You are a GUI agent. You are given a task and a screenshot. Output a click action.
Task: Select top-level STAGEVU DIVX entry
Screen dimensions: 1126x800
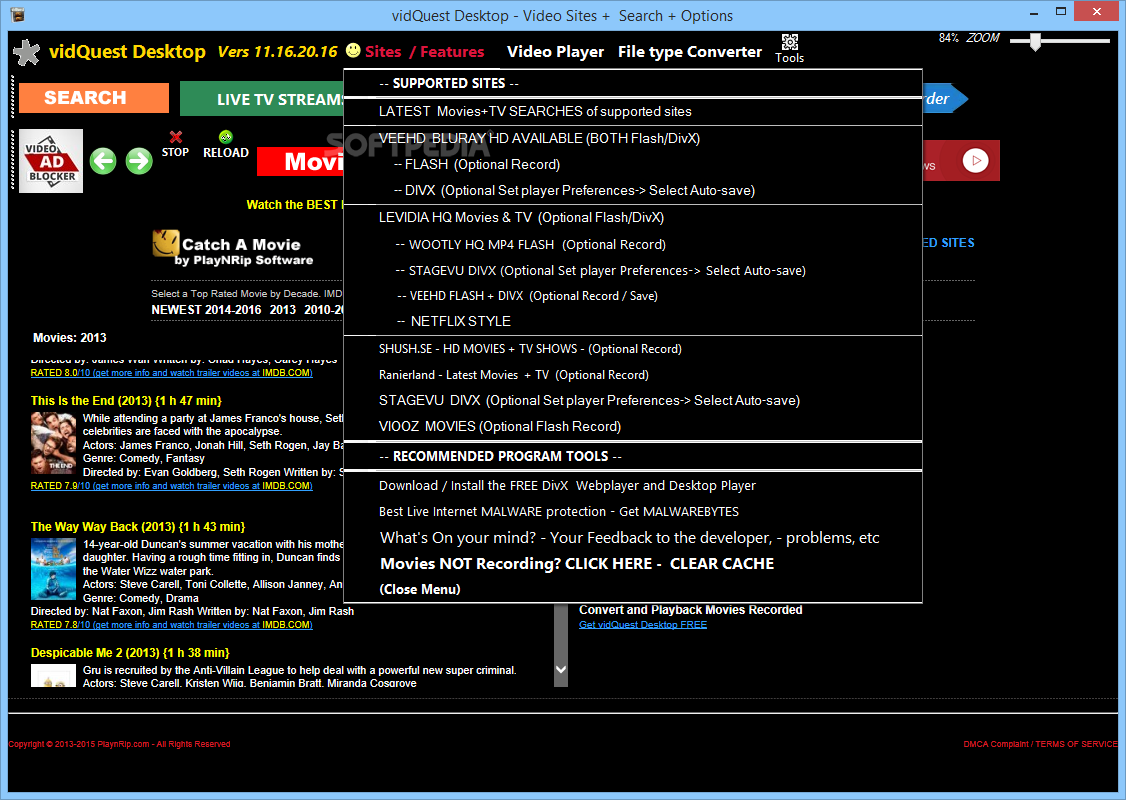tap(633, 401)
